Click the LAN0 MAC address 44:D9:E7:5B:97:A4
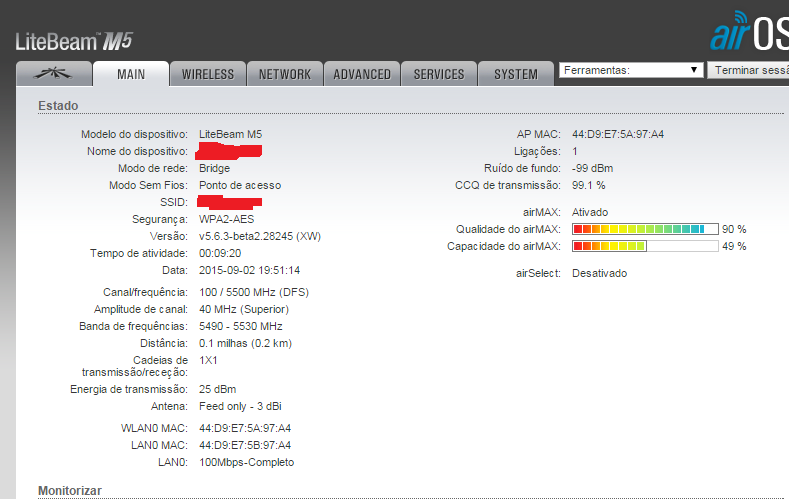Screen dimensions: 789x499 (x=245, y=445)
